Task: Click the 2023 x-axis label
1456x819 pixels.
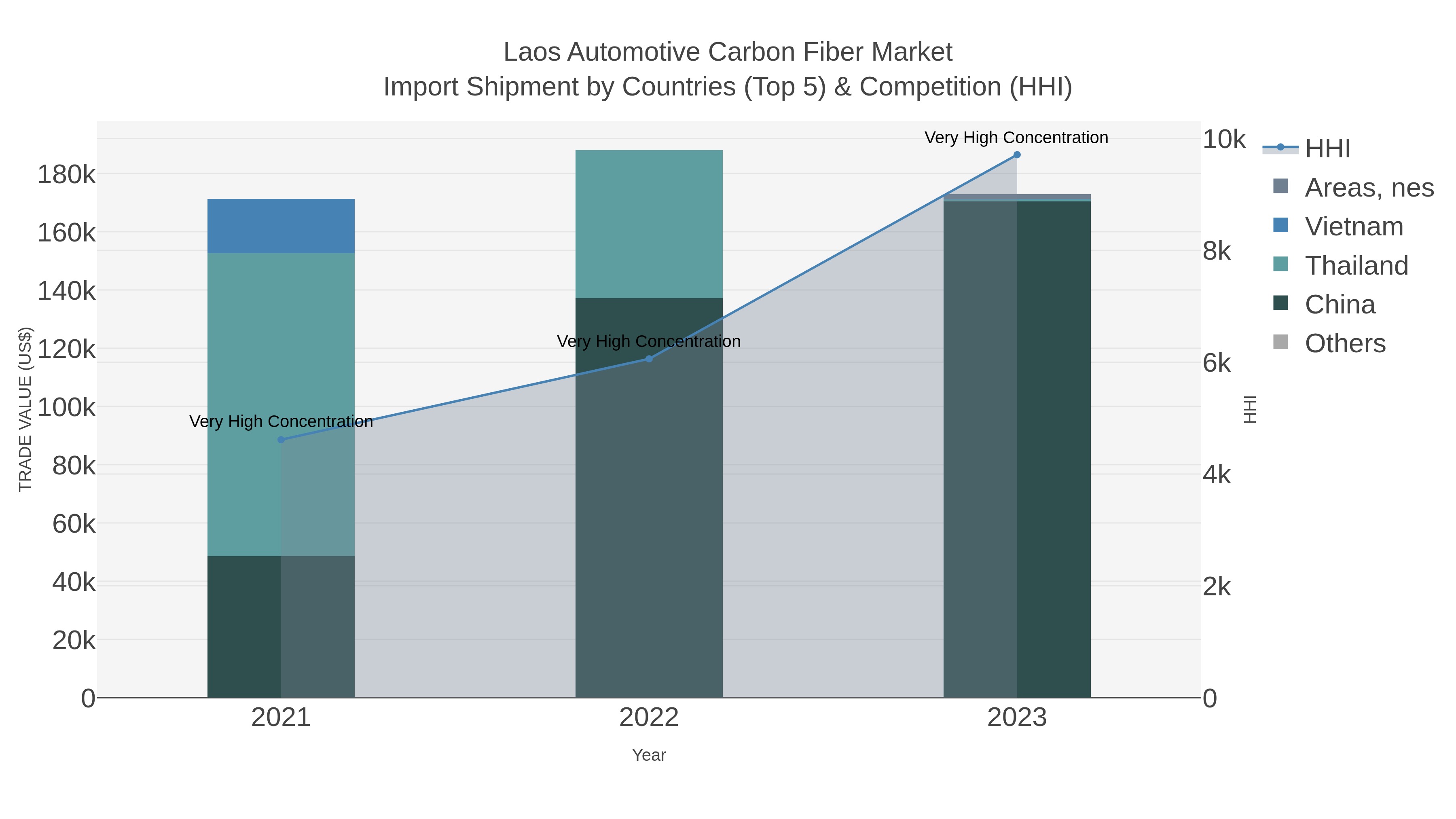Action: [1017, 718]
